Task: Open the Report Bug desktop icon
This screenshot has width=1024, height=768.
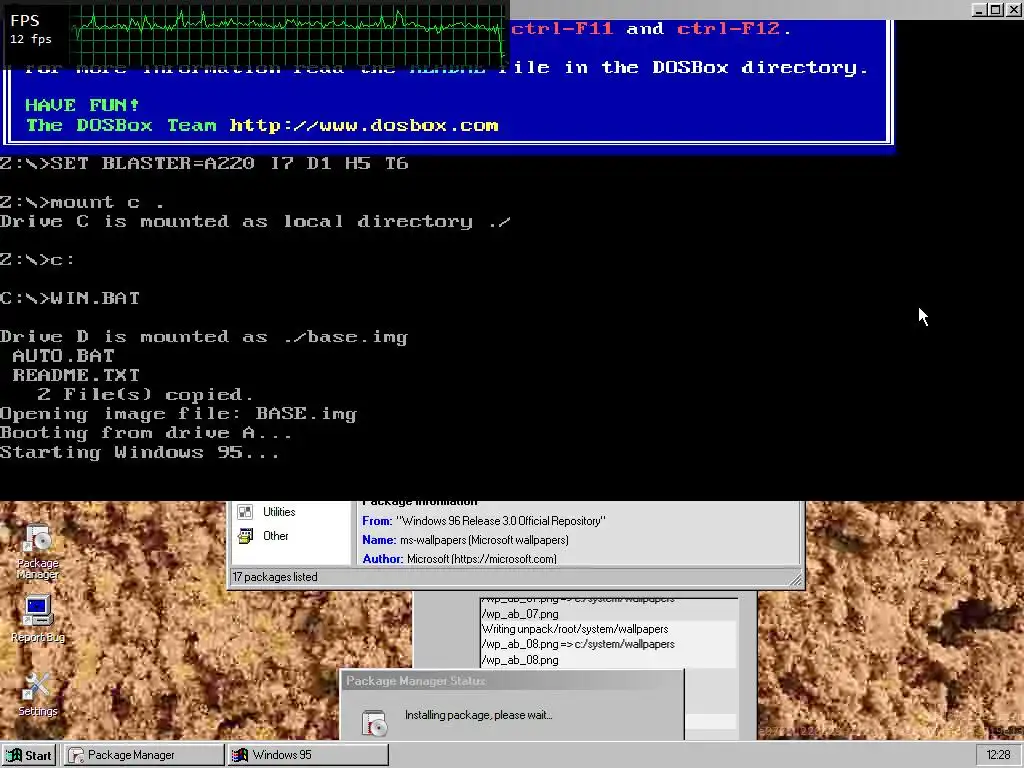Action: point(37,618)
